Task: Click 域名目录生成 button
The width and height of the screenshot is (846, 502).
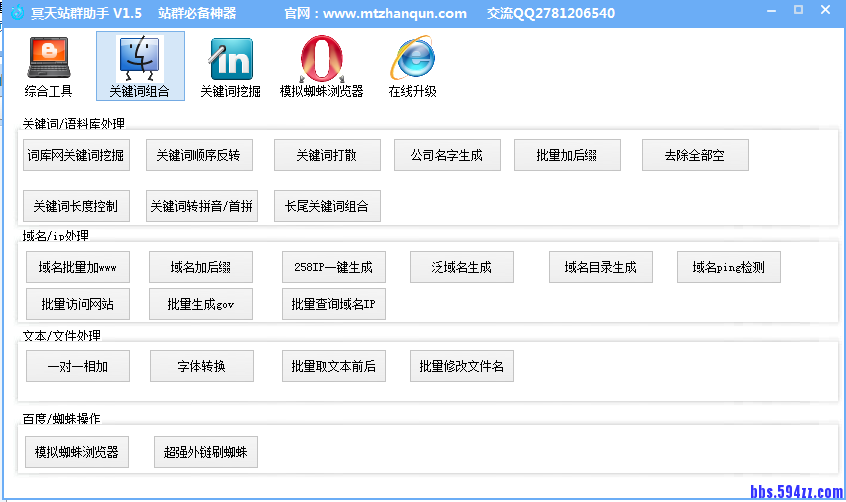Action: pyautogui.click(x=601, y=267)
